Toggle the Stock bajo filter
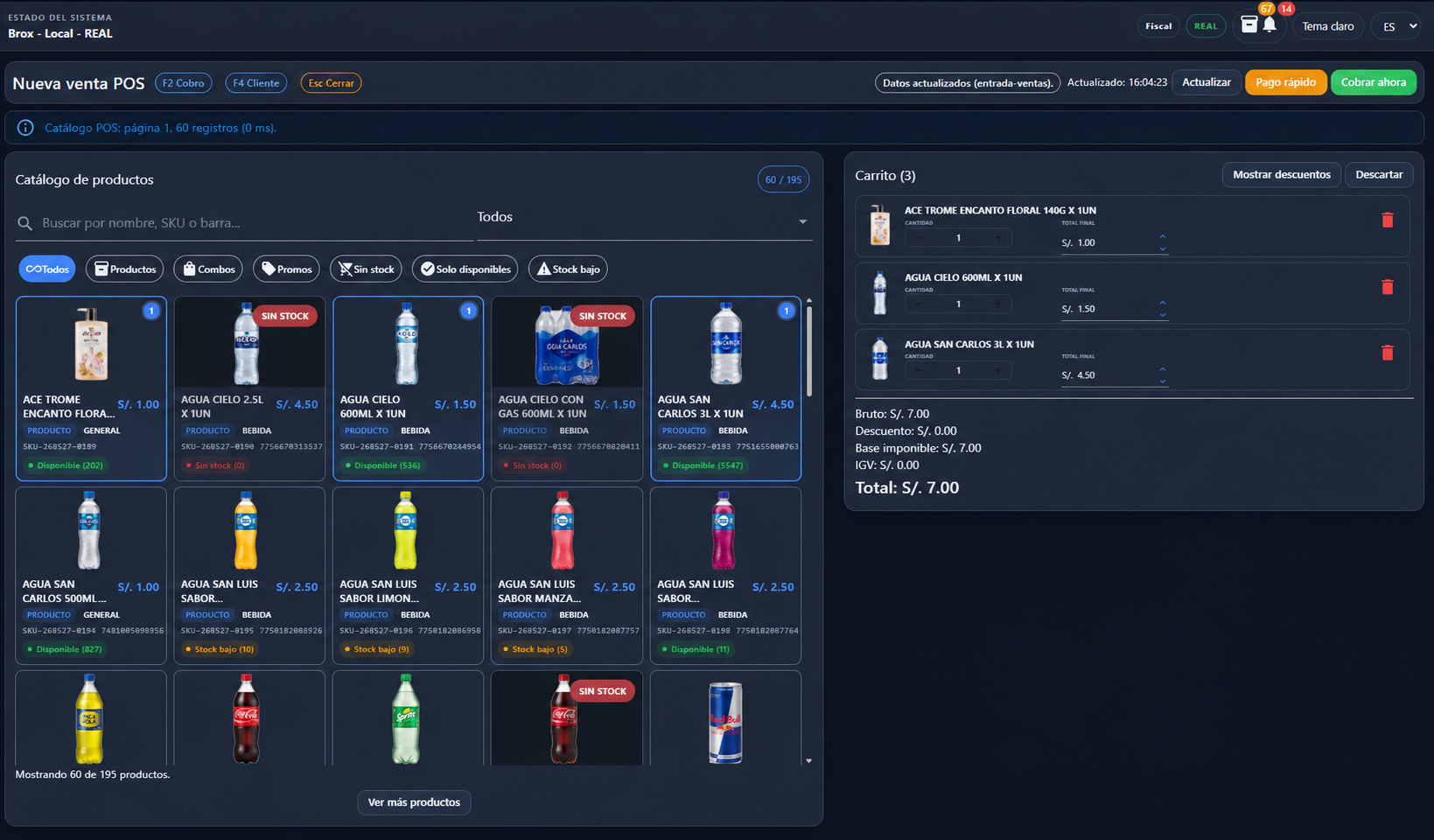1434x840 pixels. coord(568,269)
